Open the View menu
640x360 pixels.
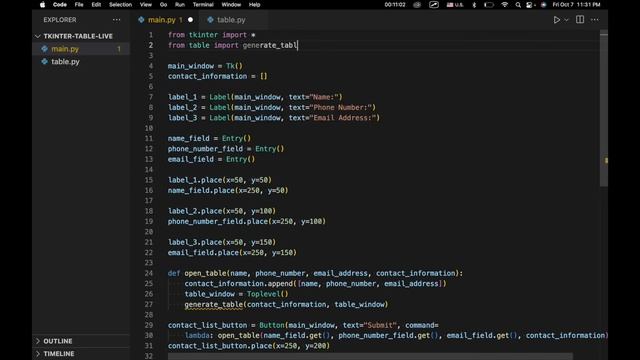tap(146, 4)
